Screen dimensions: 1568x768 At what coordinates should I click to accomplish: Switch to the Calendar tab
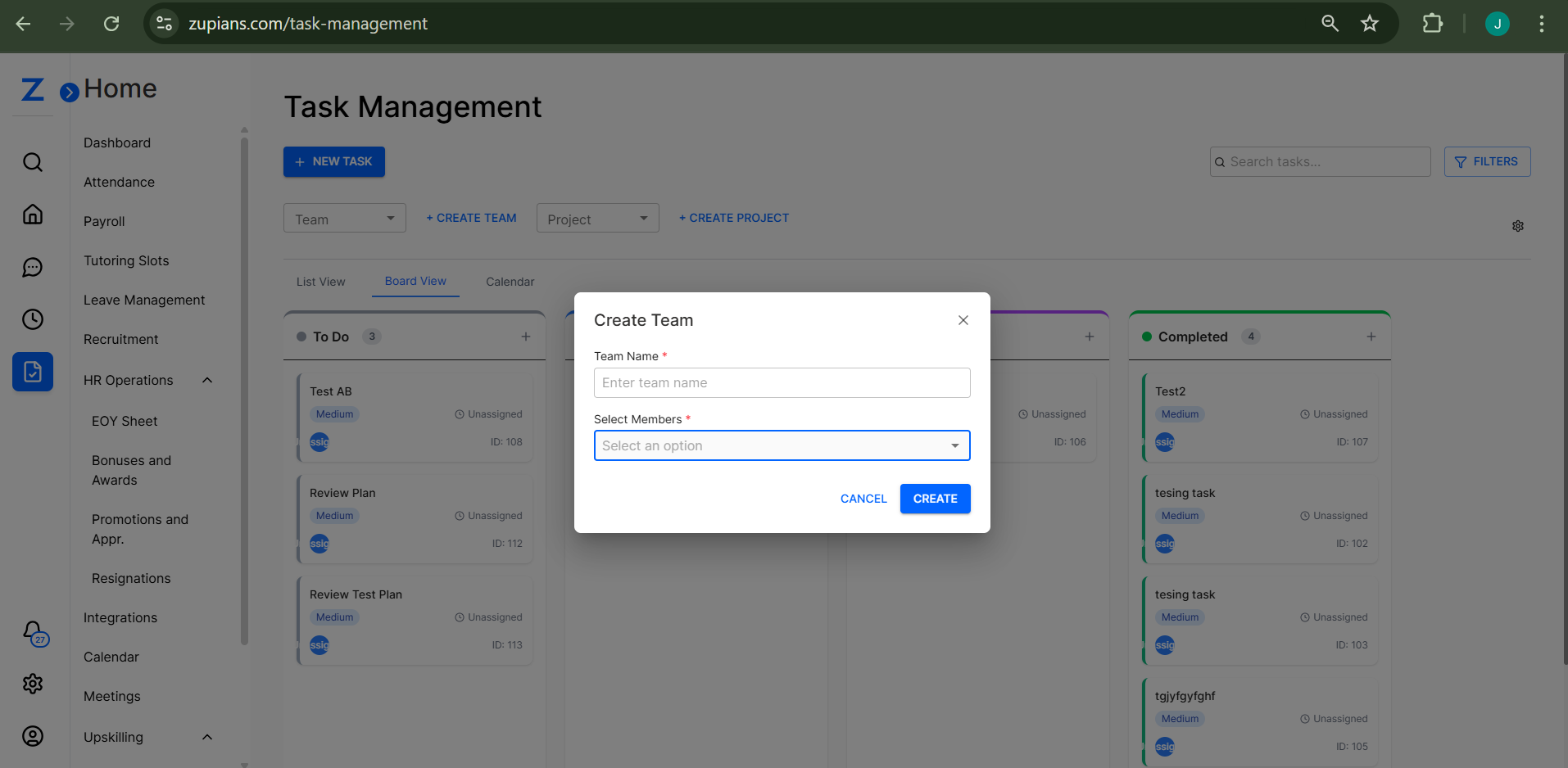pos(510,282)
